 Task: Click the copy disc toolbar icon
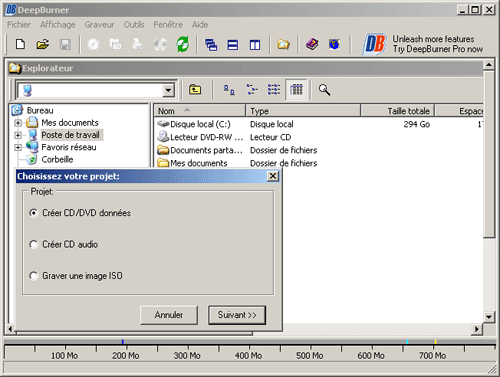point(115,44)
